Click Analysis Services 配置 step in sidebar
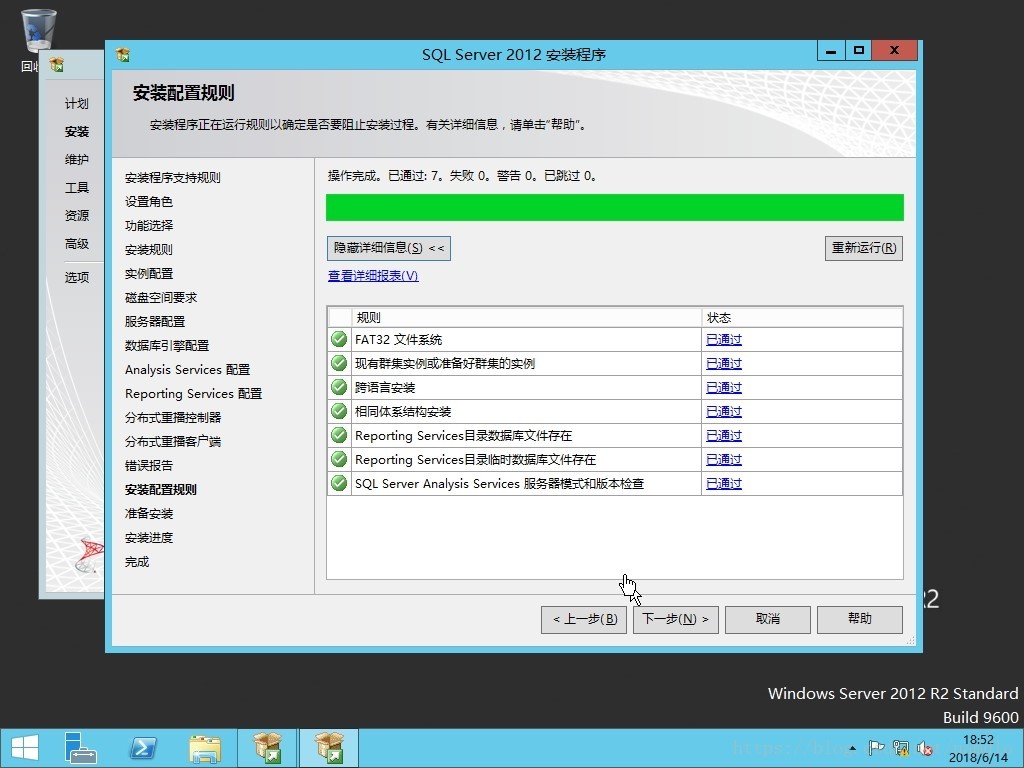This screenshot has height=768, width=1024. coord(187,370)
